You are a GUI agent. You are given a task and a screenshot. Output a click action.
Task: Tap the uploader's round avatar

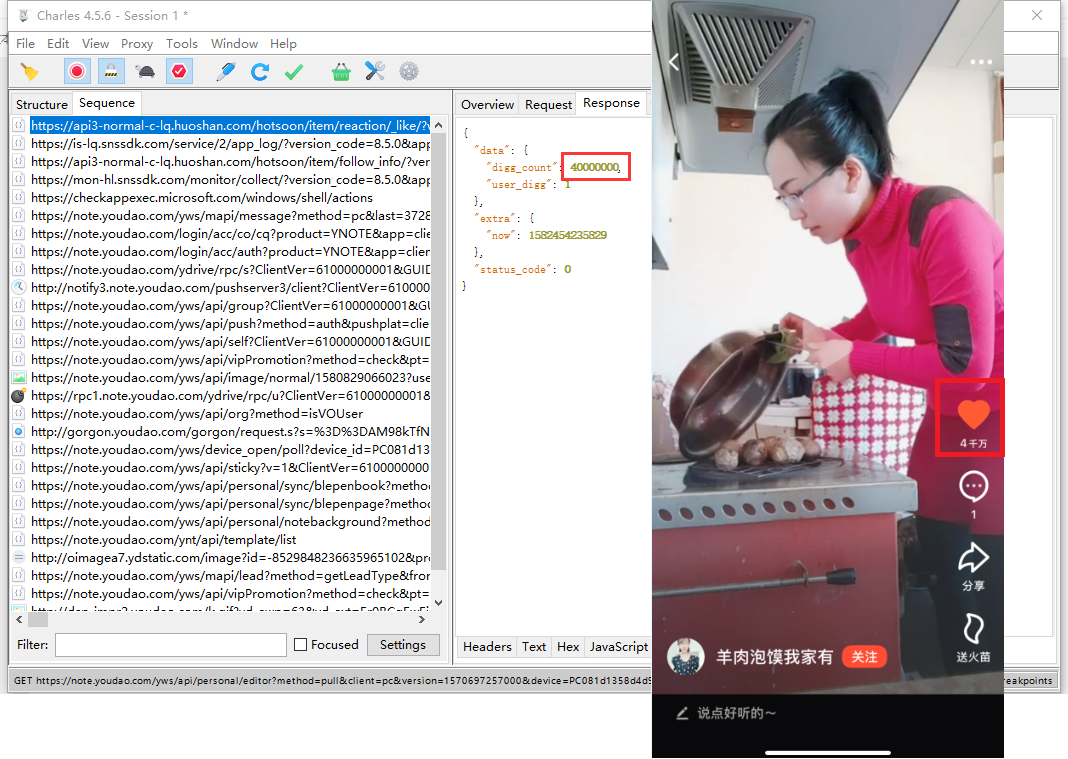tap(685, 656)
